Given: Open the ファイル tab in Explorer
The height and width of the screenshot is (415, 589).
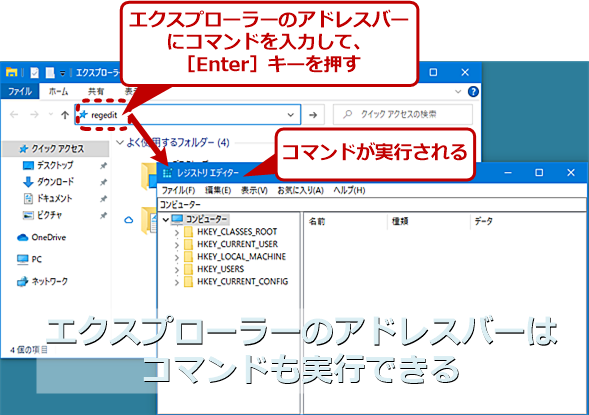Looking at the screenshot, I should 20,91.
